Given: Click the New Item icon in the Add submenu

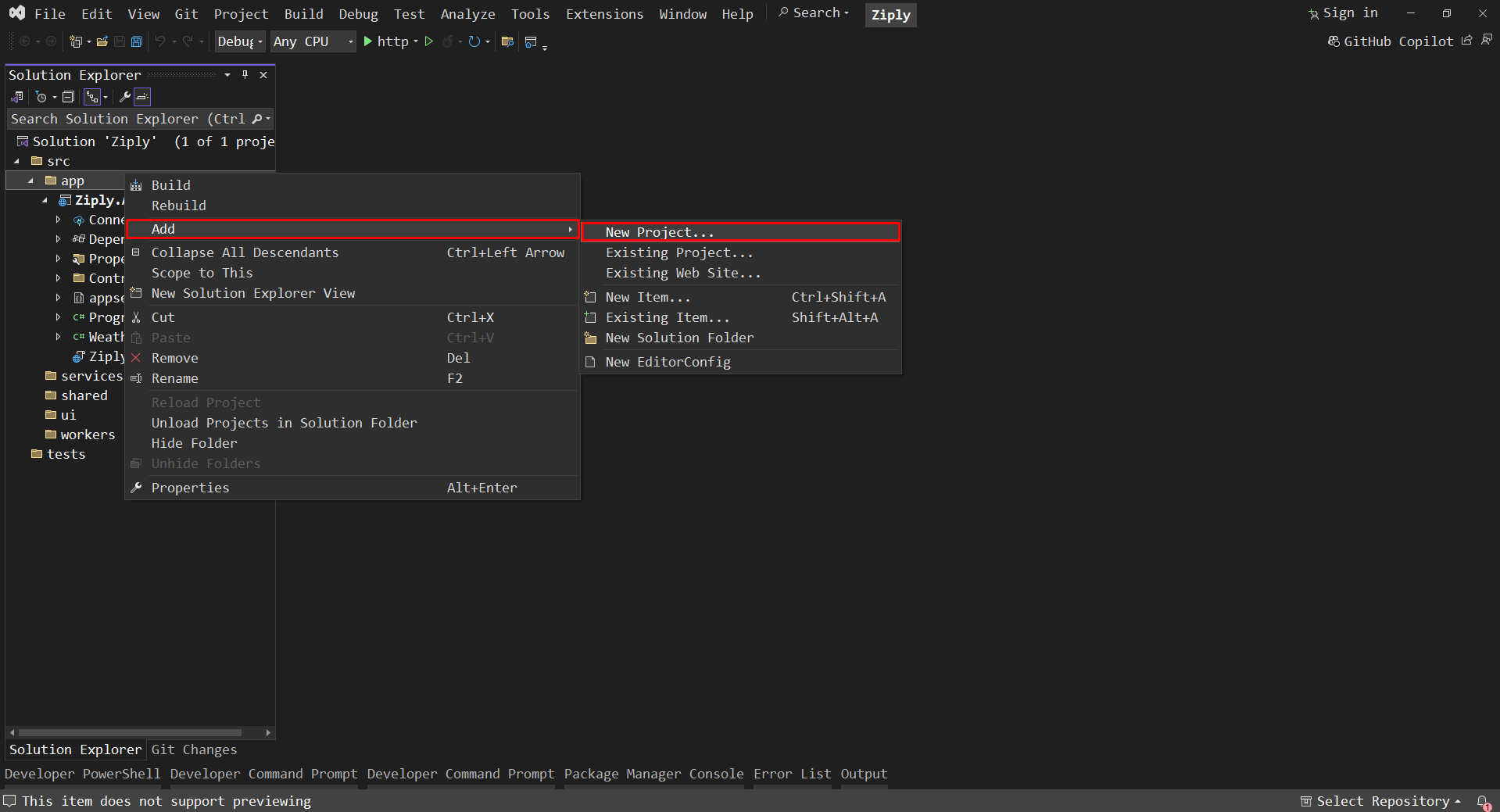Looking at the screenshot, I should 590,297.
